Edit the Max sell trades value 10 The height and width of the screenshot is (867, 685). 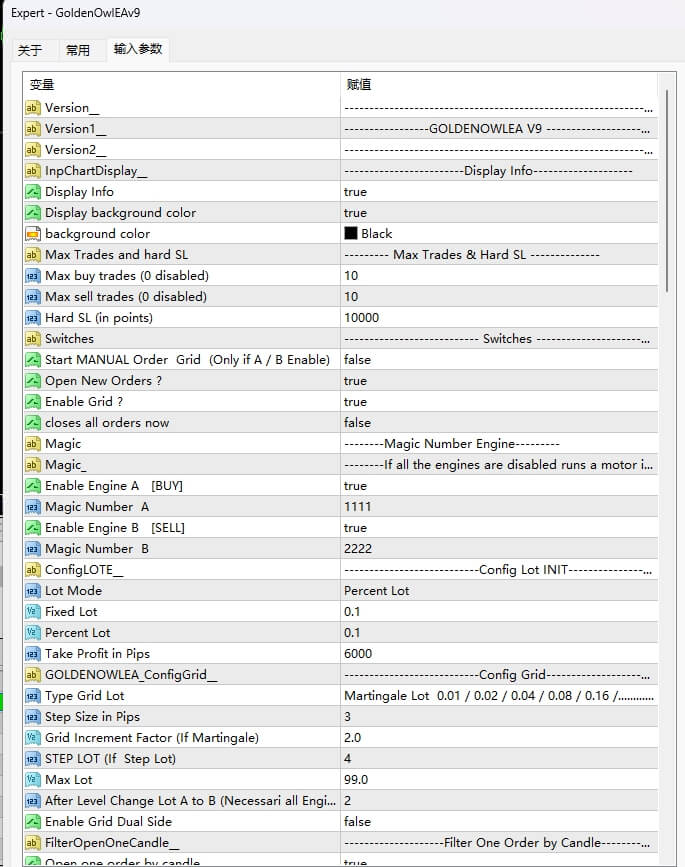[x=499, y=297]
